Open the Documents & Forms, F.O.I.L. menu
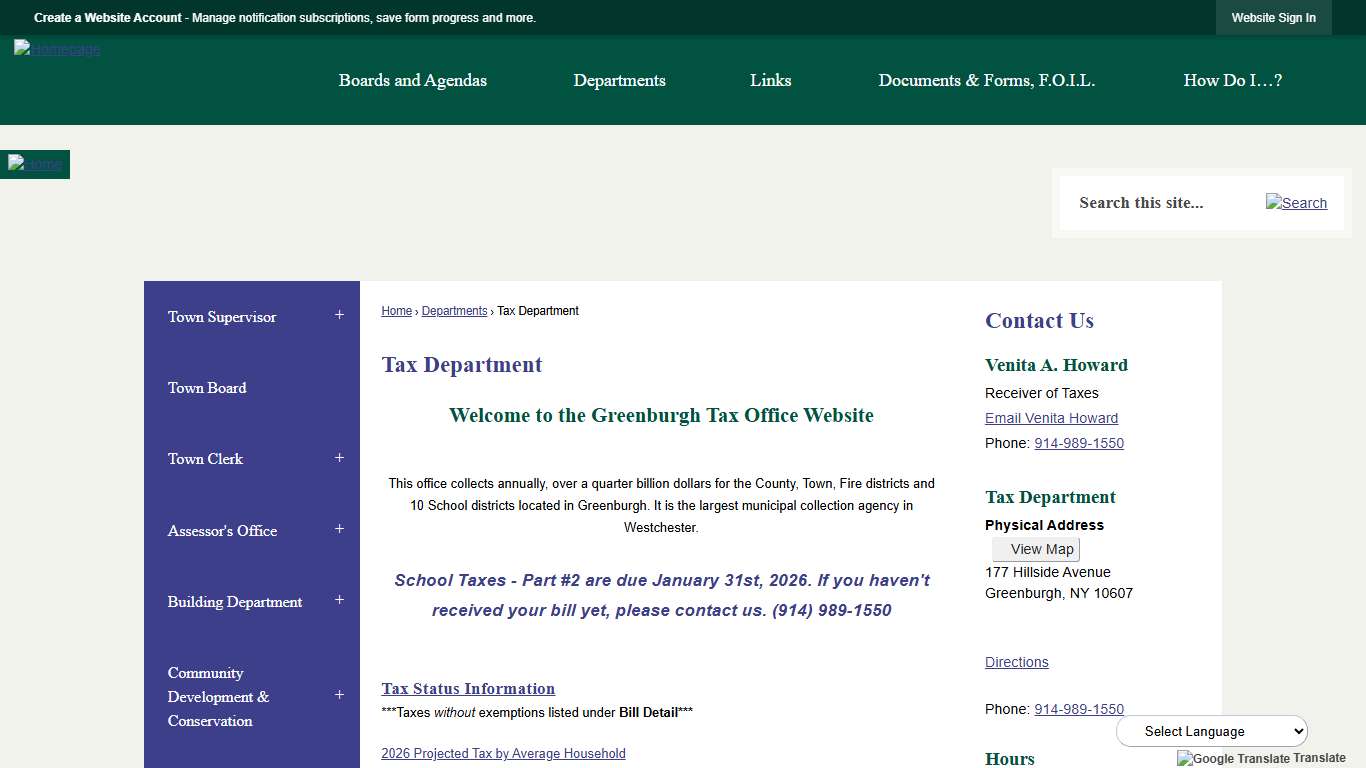The image size is (1366, 768). [x=986, y=80]
